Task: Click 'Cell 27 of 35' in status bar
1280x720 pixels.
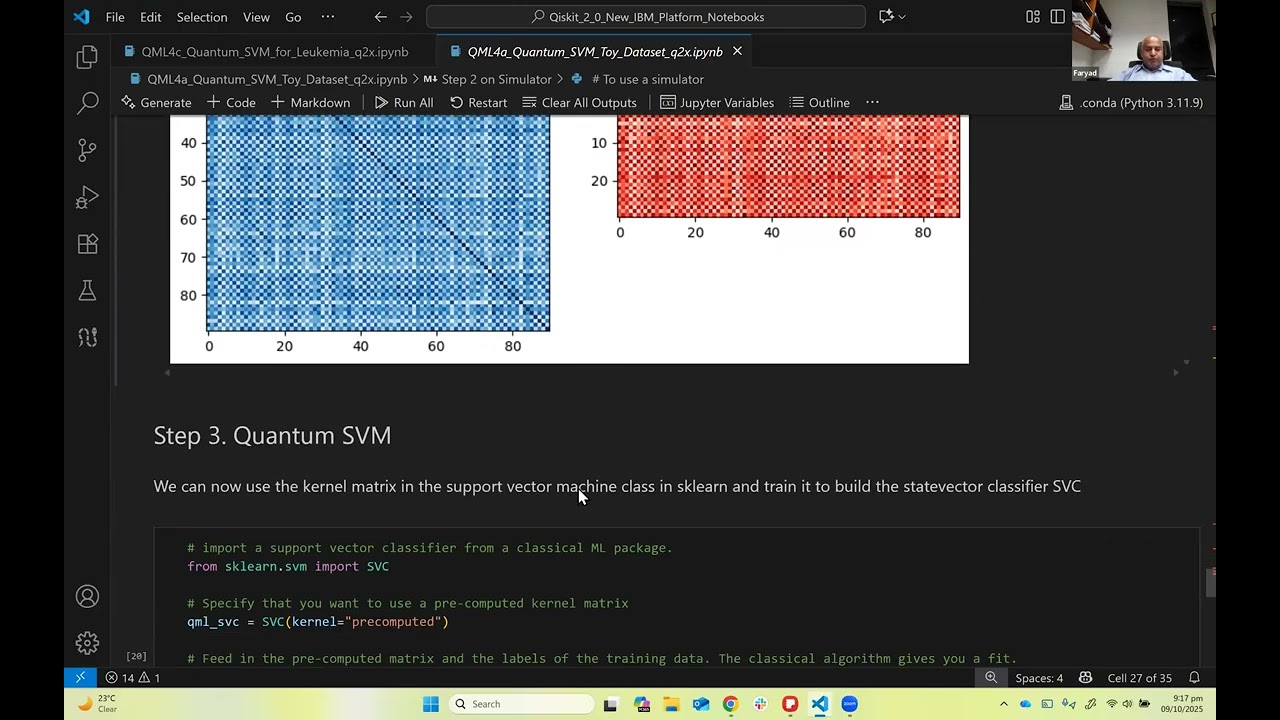Action: pyautogui.click(x=1139, y=677)
